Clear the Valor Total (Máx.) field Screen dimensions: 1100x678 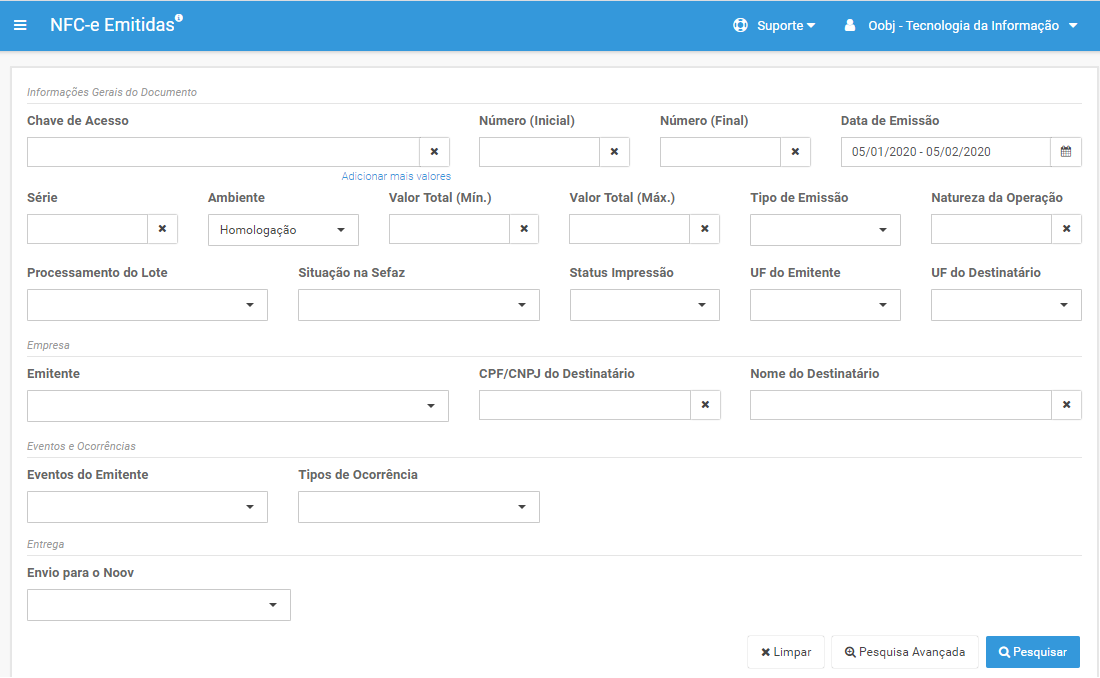[705, 229]
